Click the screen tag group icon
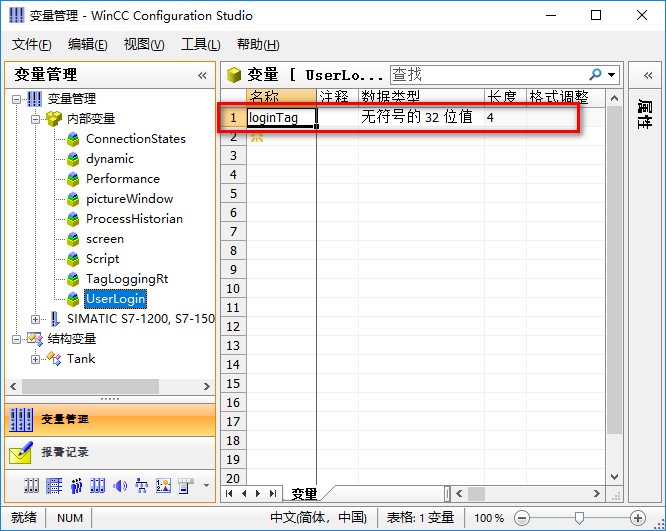Image resolution: width=666 pixels, height=531 pixels. pos(73,239)
